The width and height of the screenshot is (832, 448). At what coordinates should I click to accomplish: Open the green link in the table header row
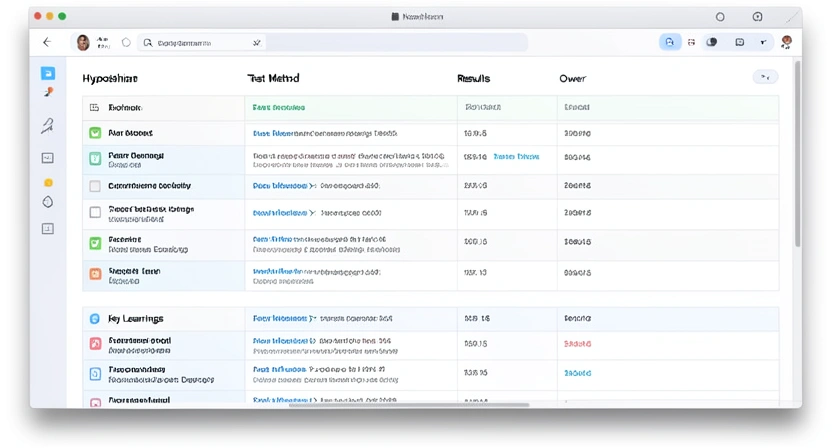(279, 108)
